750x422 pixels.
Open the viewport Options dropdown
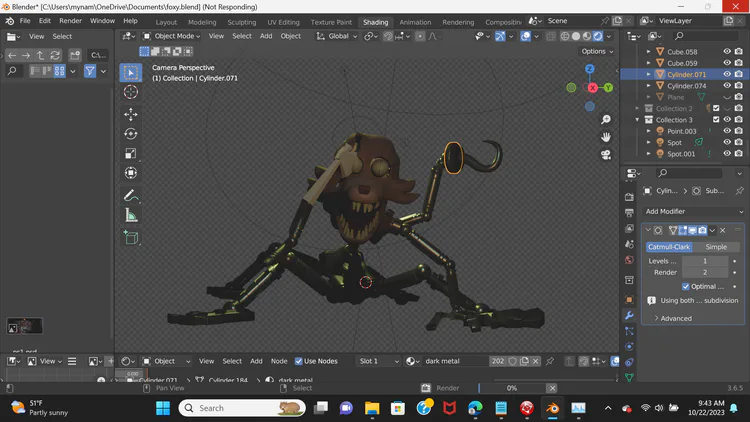click(597, 51)
